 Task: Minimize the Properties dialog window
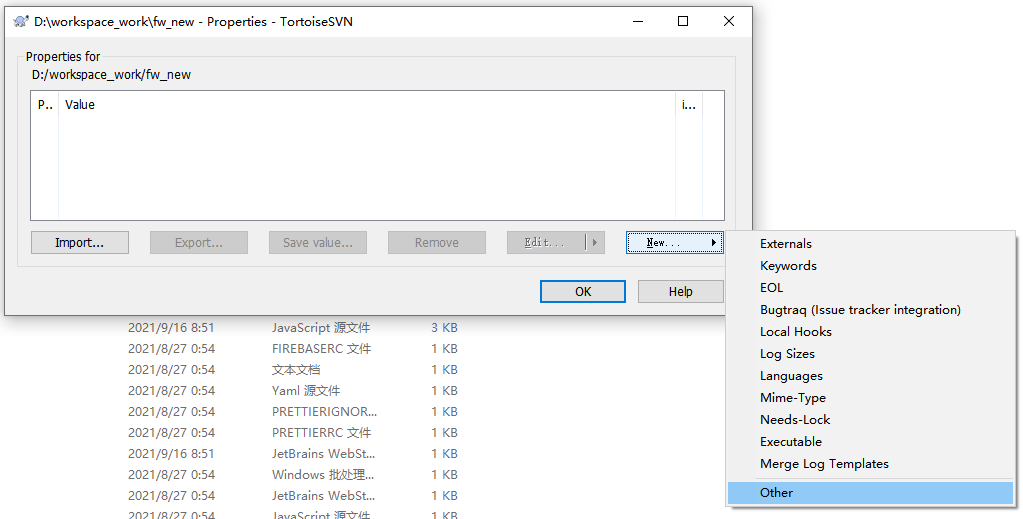coord(638,22)
